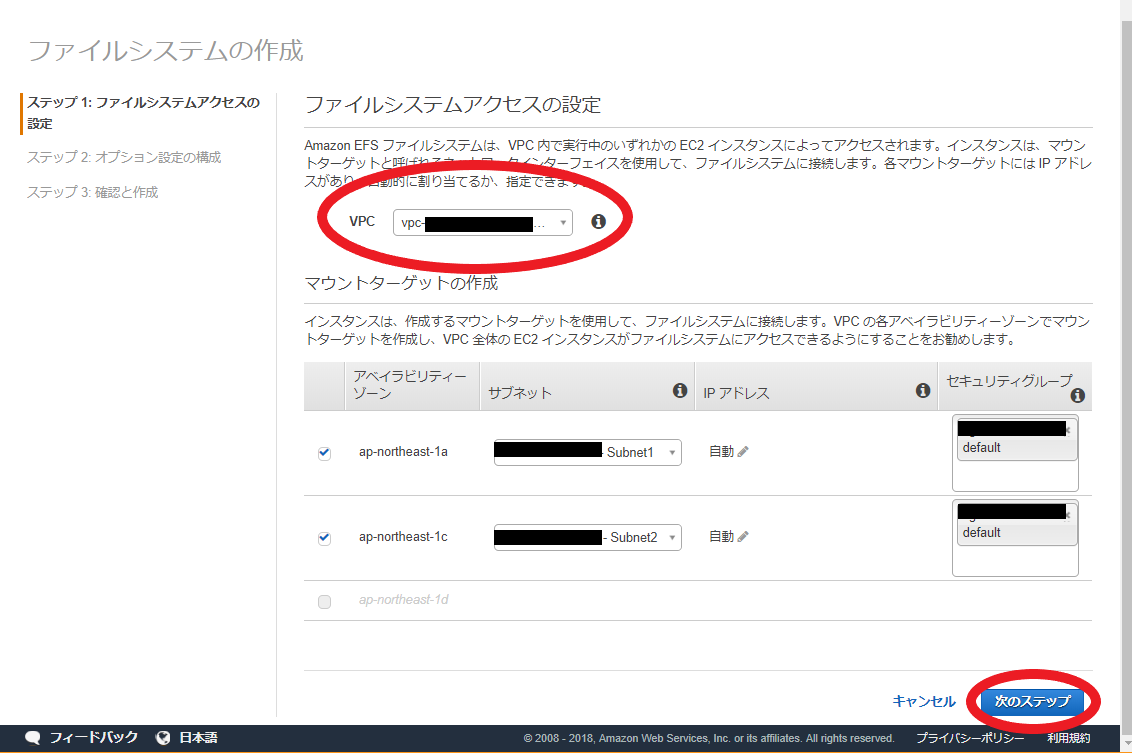This screenshot has height=753, width=1132.
Task: Open the Subnet2 dropdown for ap-northeast-1c
Action: point(588,537)
